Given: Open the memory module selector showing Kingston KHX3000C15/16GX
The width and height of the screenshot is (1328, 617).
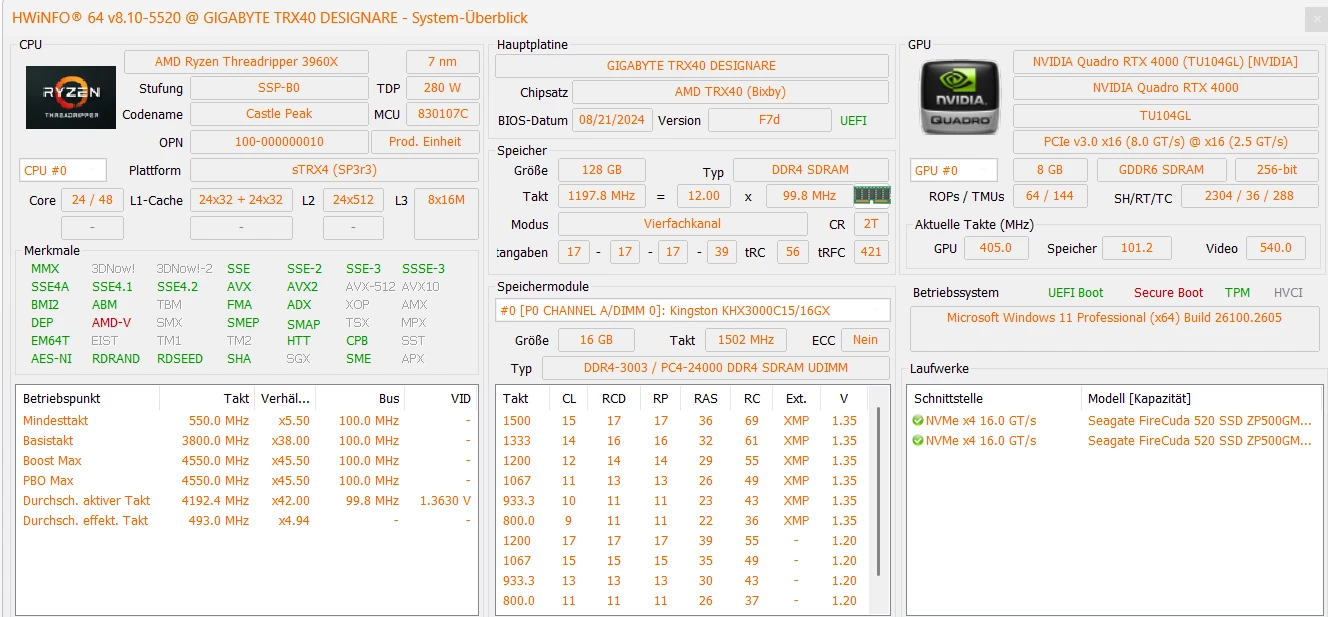Looking at the screenshot, I should (x=692, y=310).
